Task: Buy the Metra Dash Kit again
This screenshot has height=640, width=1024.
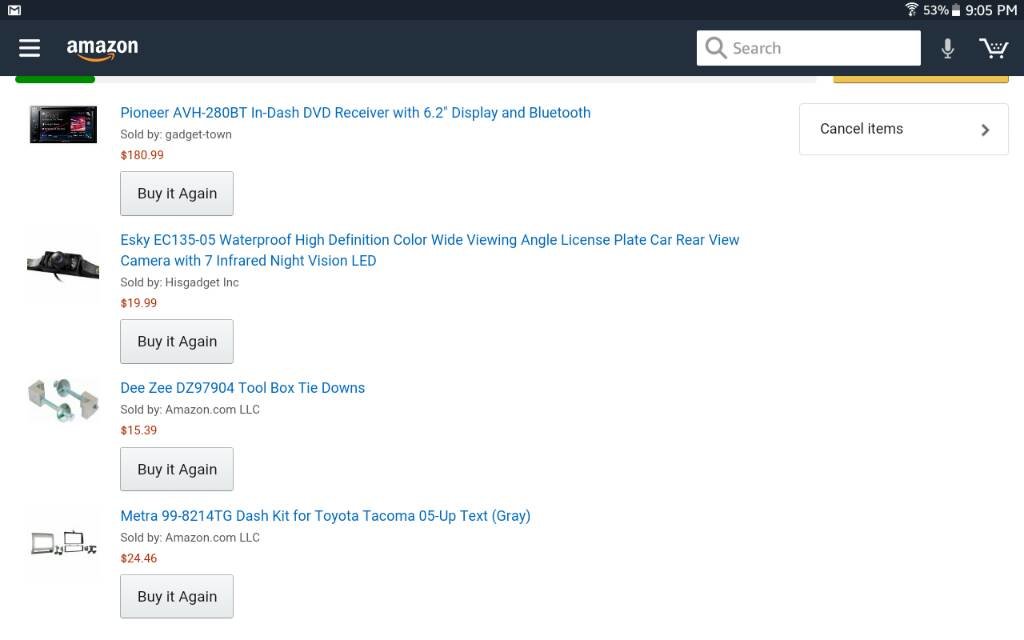Action: tap(177, 596)
